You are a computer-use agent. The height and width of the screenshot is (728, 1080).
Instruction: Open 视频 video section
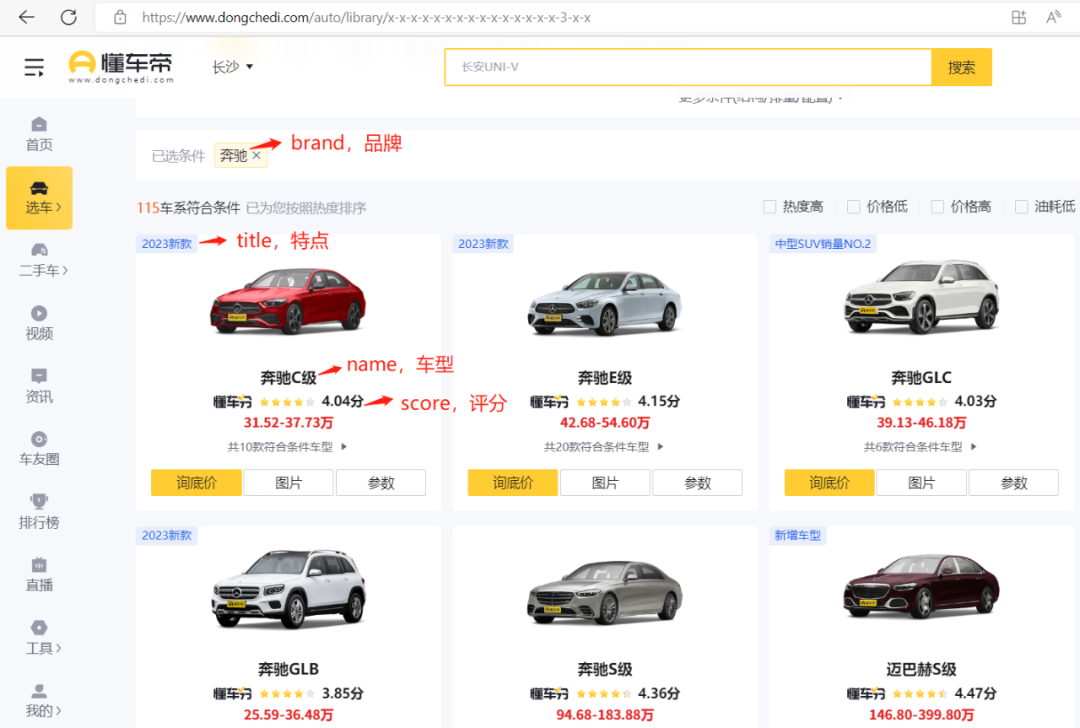pyautogui.click(x=39, y=323)
